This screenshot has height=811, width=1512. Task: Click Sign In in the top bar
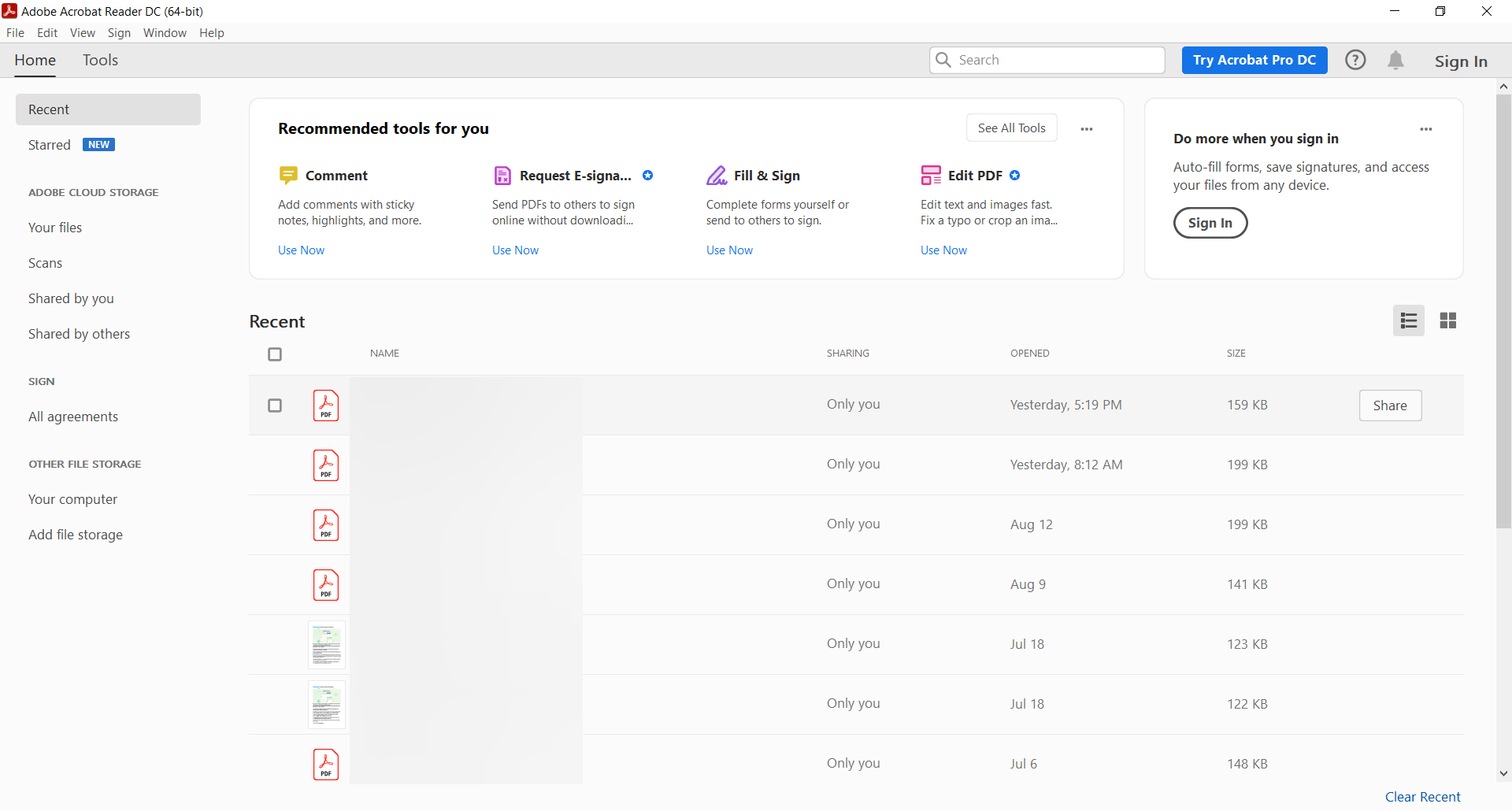[x=1461, y=61]
